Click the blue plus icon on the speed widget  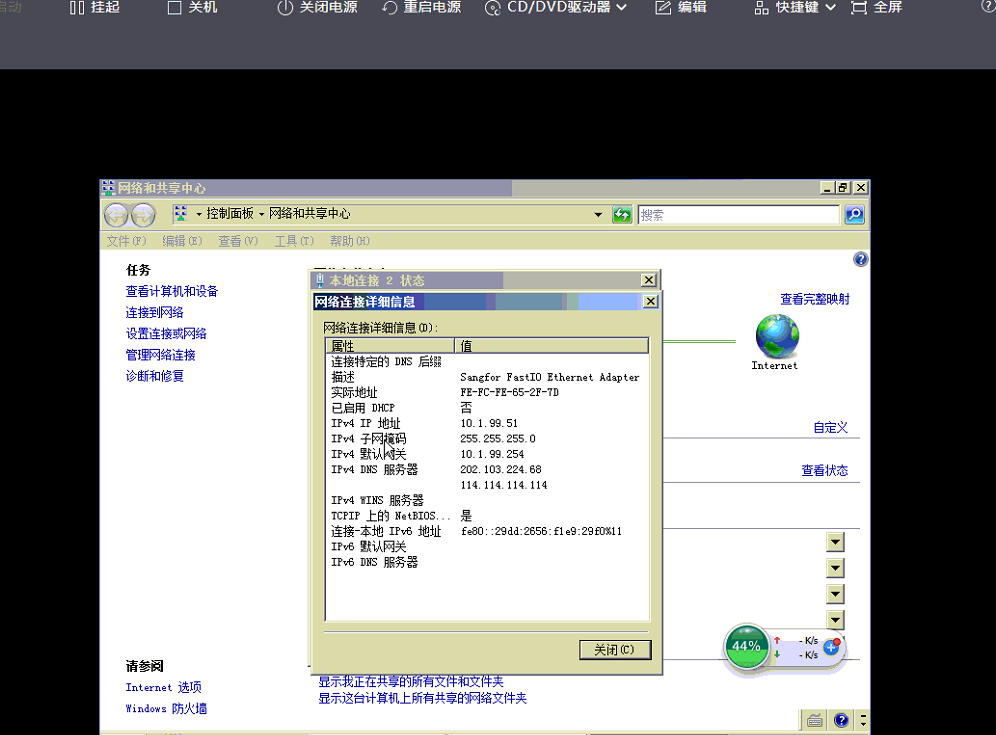coord(831,647)
